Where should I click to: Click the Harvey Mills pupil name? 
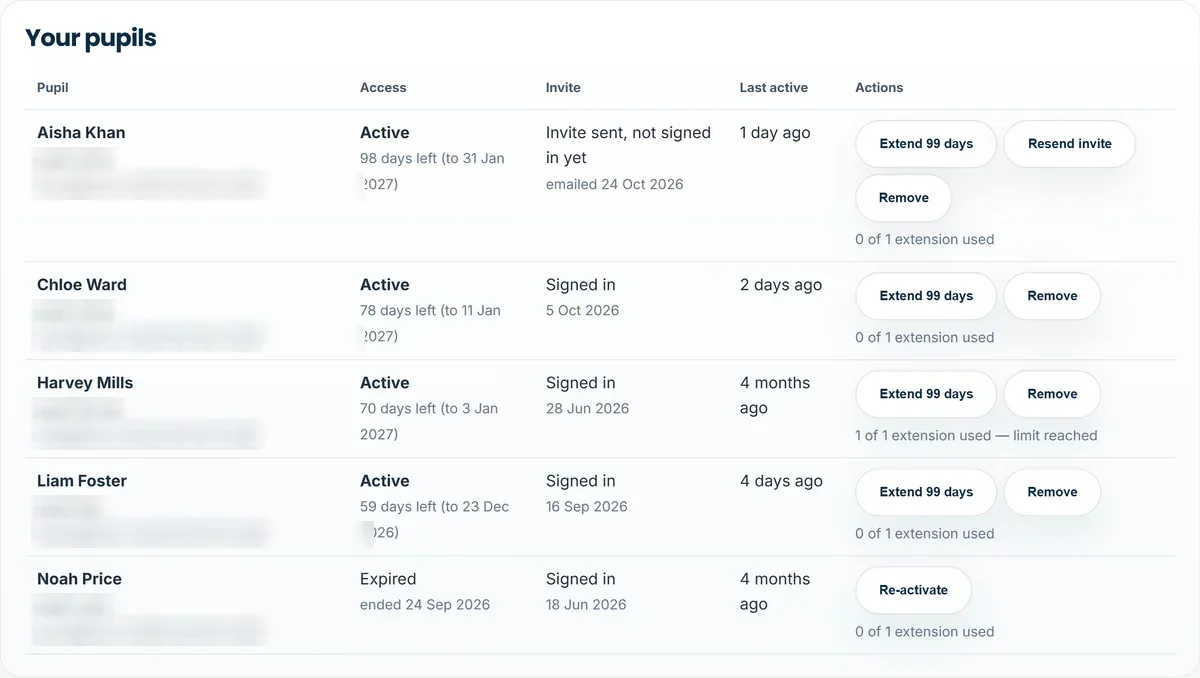coord(85,383)
